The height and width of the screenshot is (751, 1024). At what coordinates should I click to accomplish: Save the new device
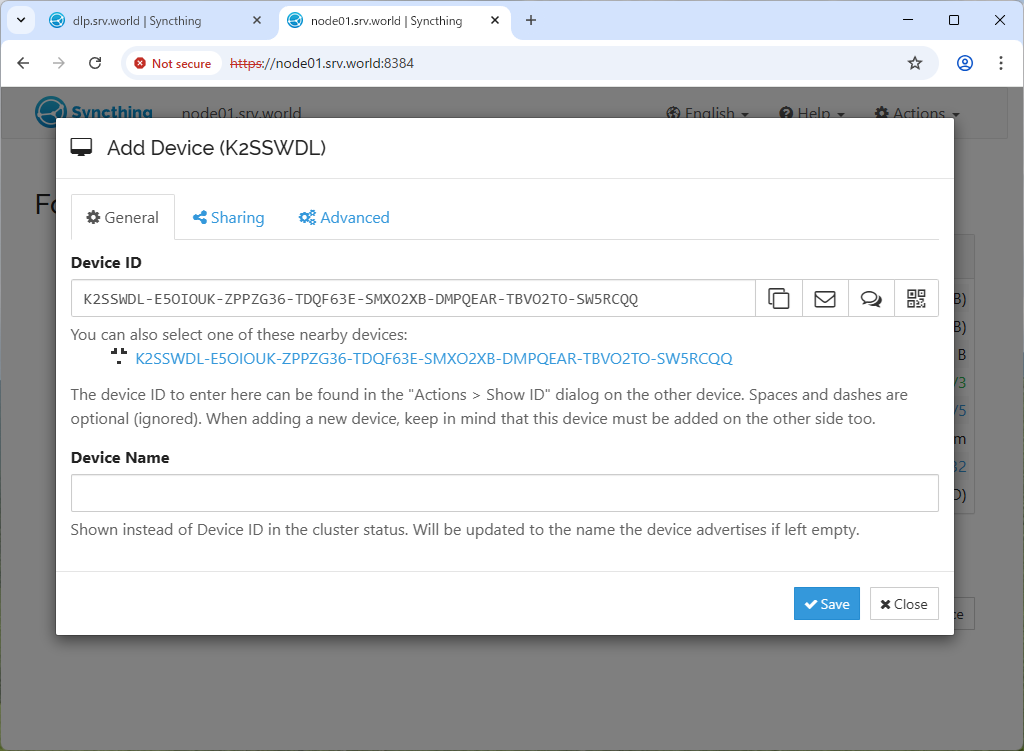coord(826,604)
